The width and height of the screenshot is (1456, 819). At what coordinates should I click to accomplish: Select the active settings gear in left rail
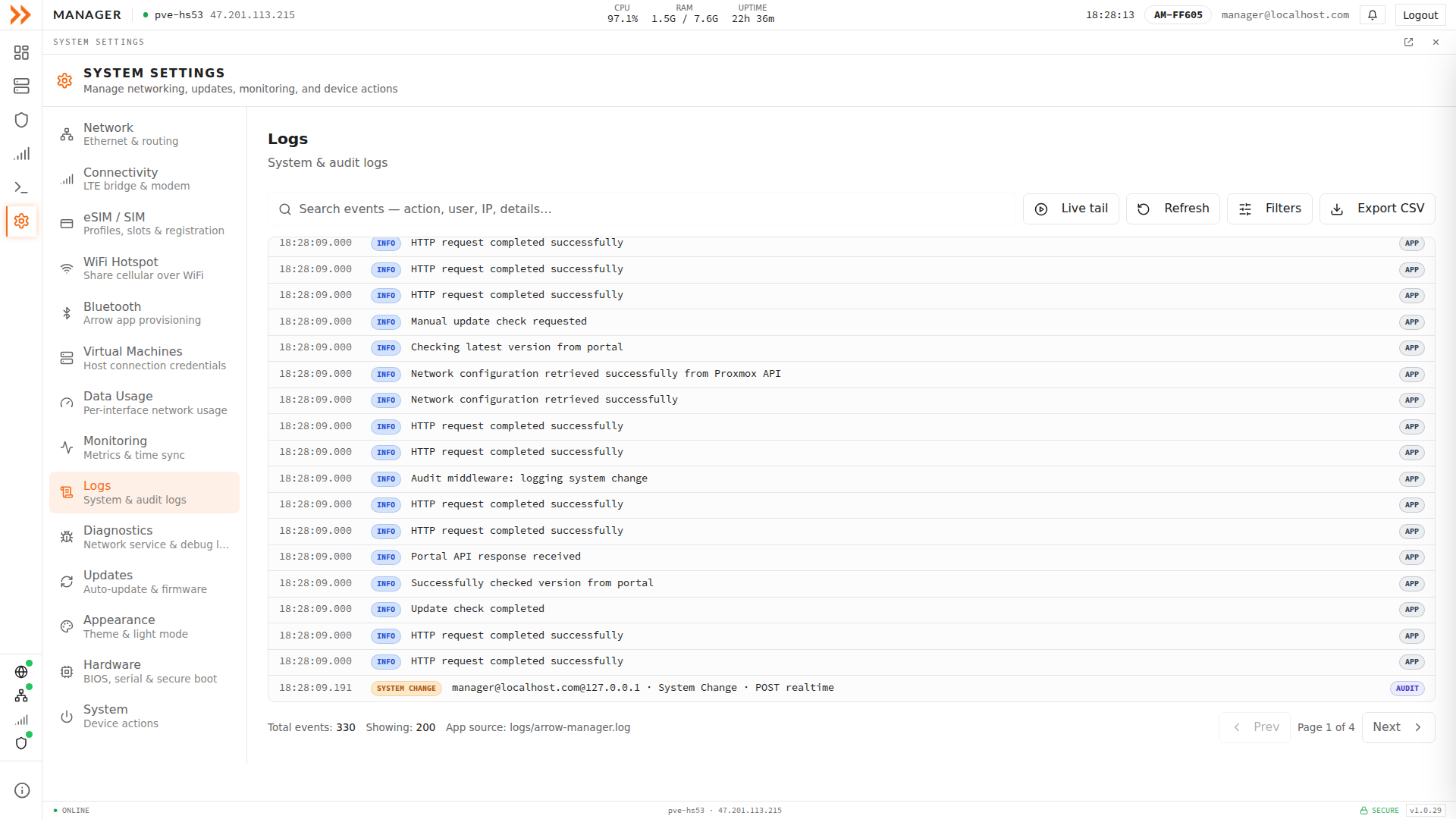point(21,221)
